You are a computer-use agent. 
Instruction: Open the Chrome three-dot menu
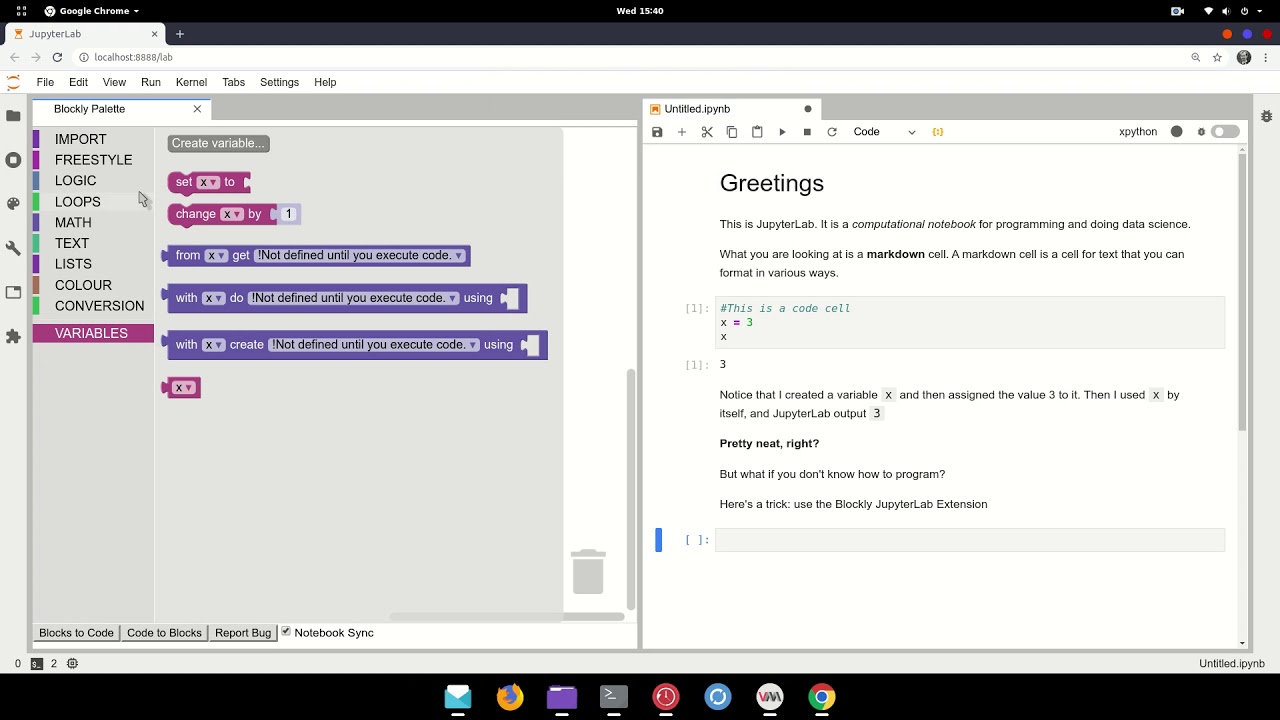click(x=1265, y=58)
